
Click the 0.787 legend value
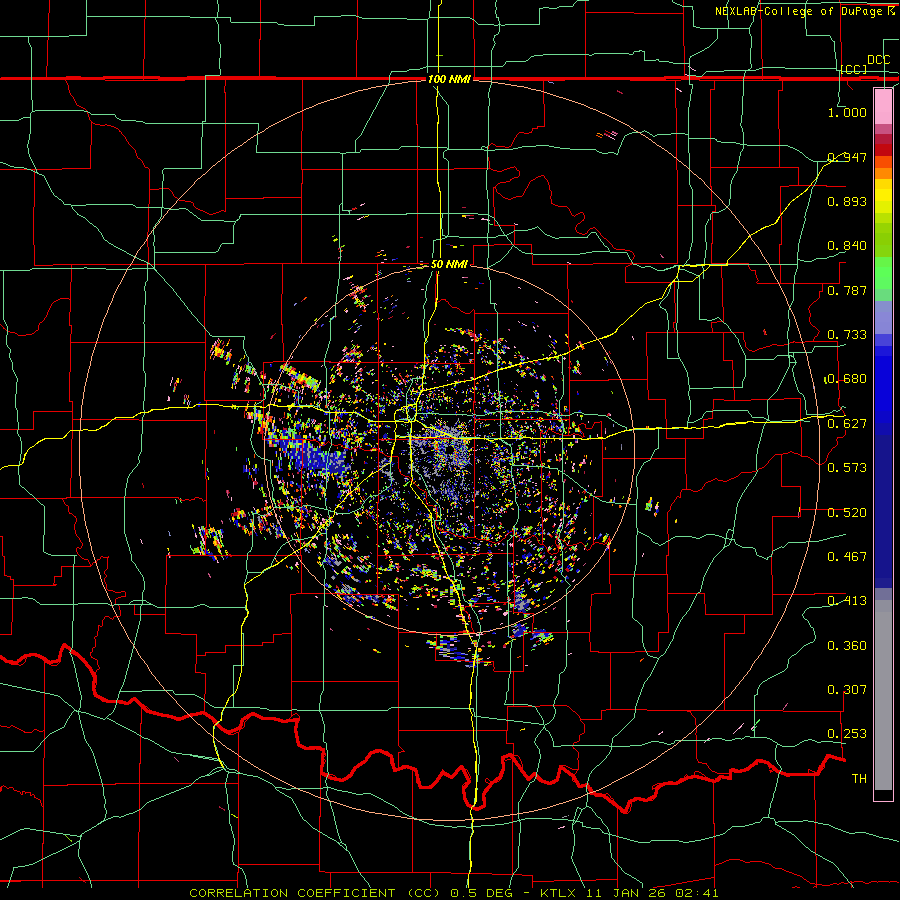pos(847,290)
